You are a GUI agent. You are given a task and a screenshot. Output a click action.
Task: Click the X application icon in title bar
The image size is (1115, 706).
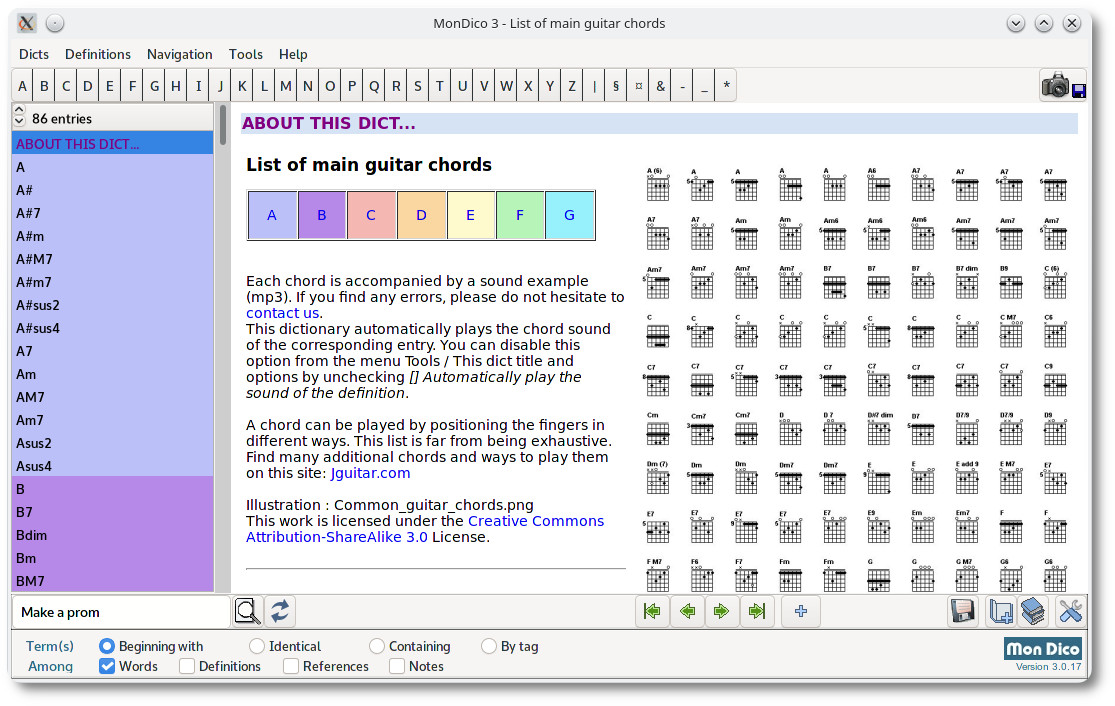pos(26,23)
